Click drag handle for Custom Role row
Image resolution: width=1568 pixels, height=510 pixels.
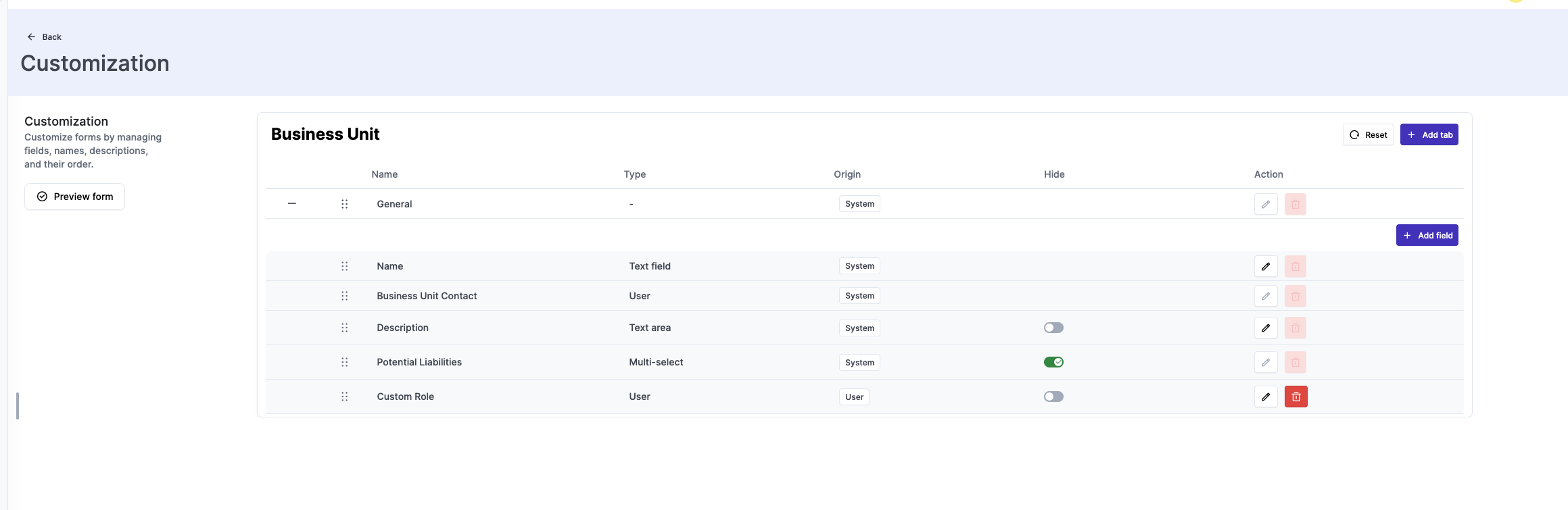tap(344, 397)
